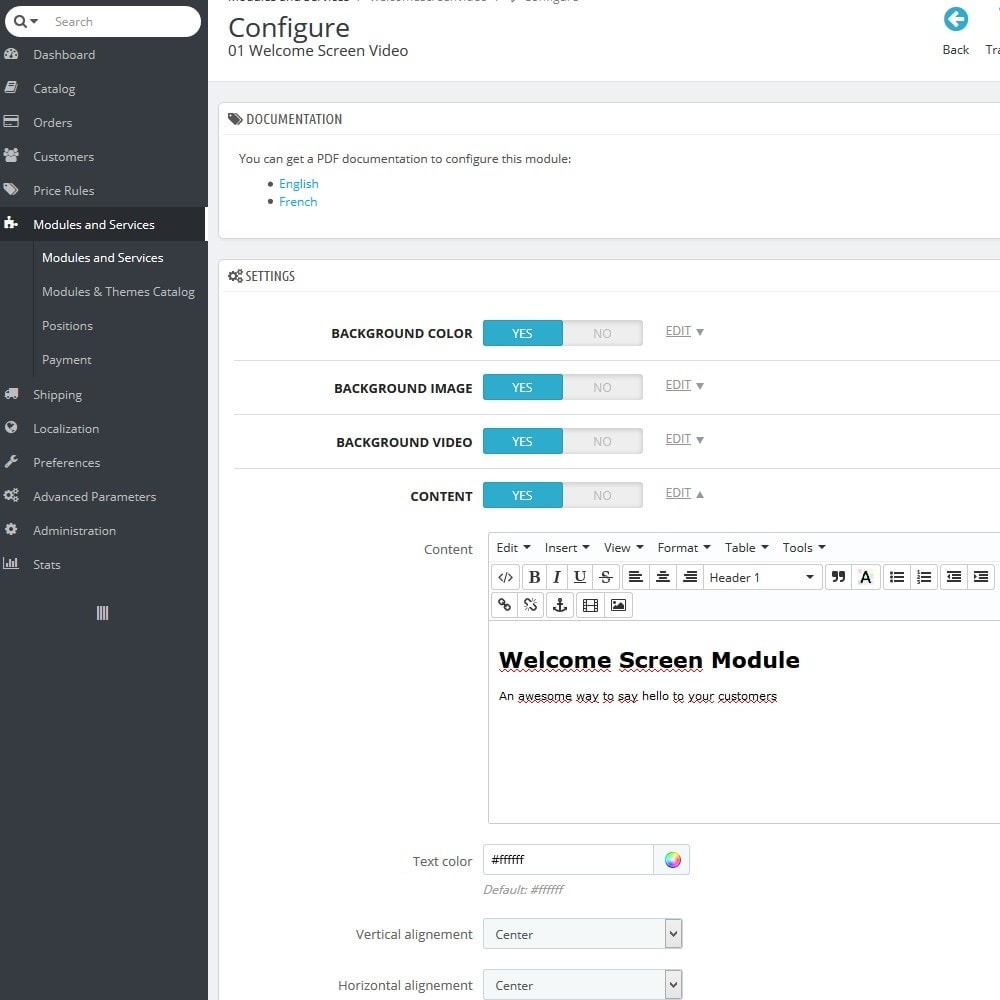
Task: Open the editor View menu
Action: (x=624, y=548)
